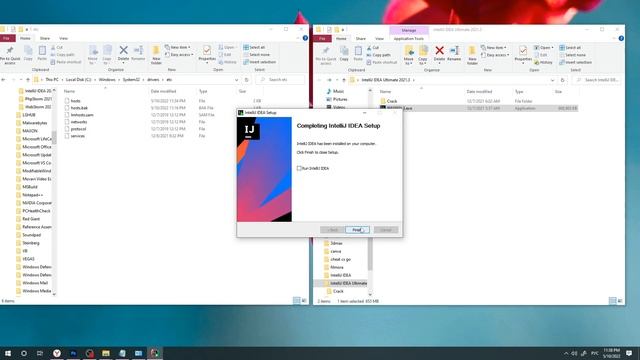Click Music in right window navigation pane
This screenshot has height=360, width=640.
coord(338,91)
